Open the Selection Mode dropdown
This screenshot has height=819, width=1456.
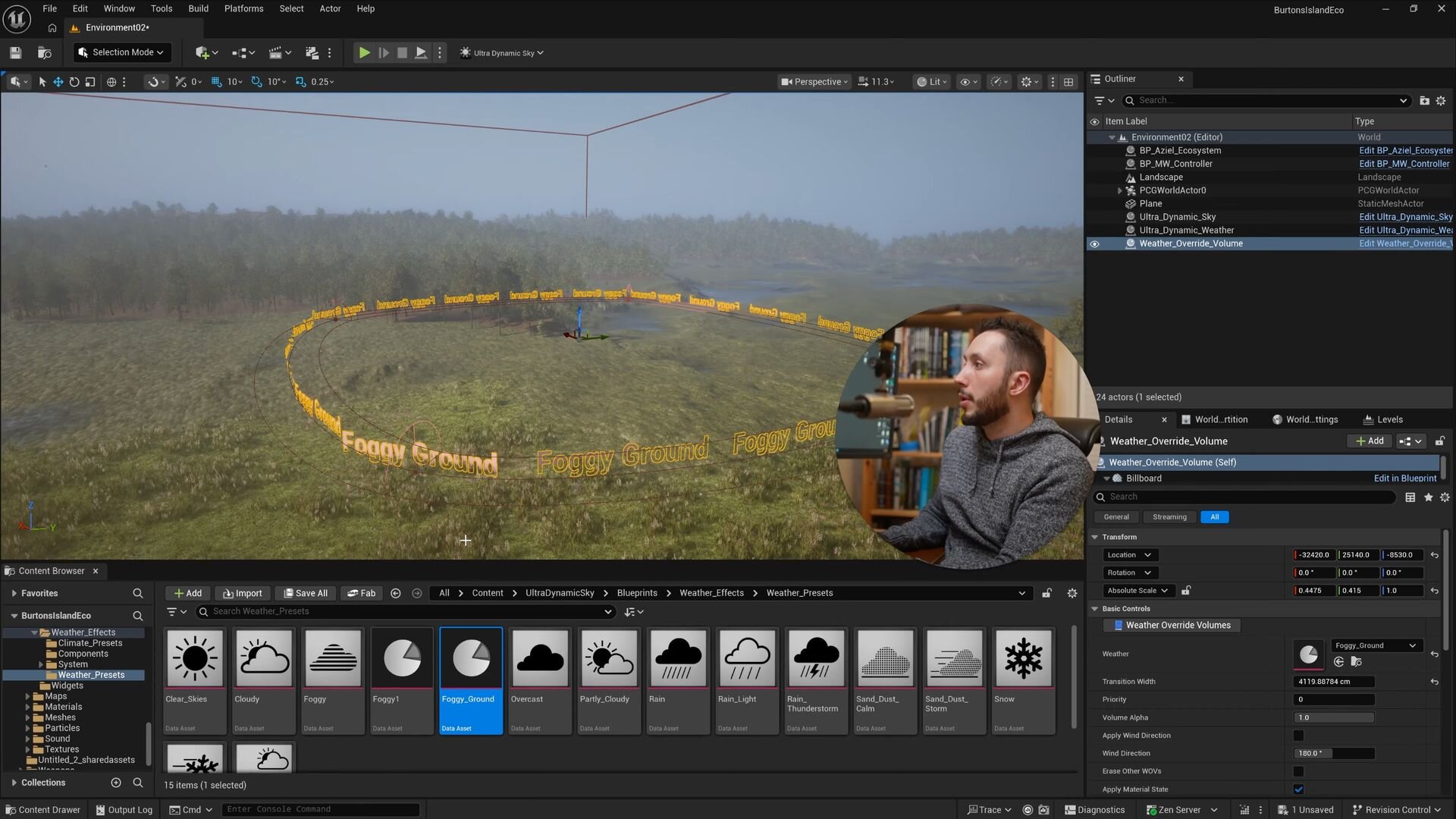pos(122,52)
